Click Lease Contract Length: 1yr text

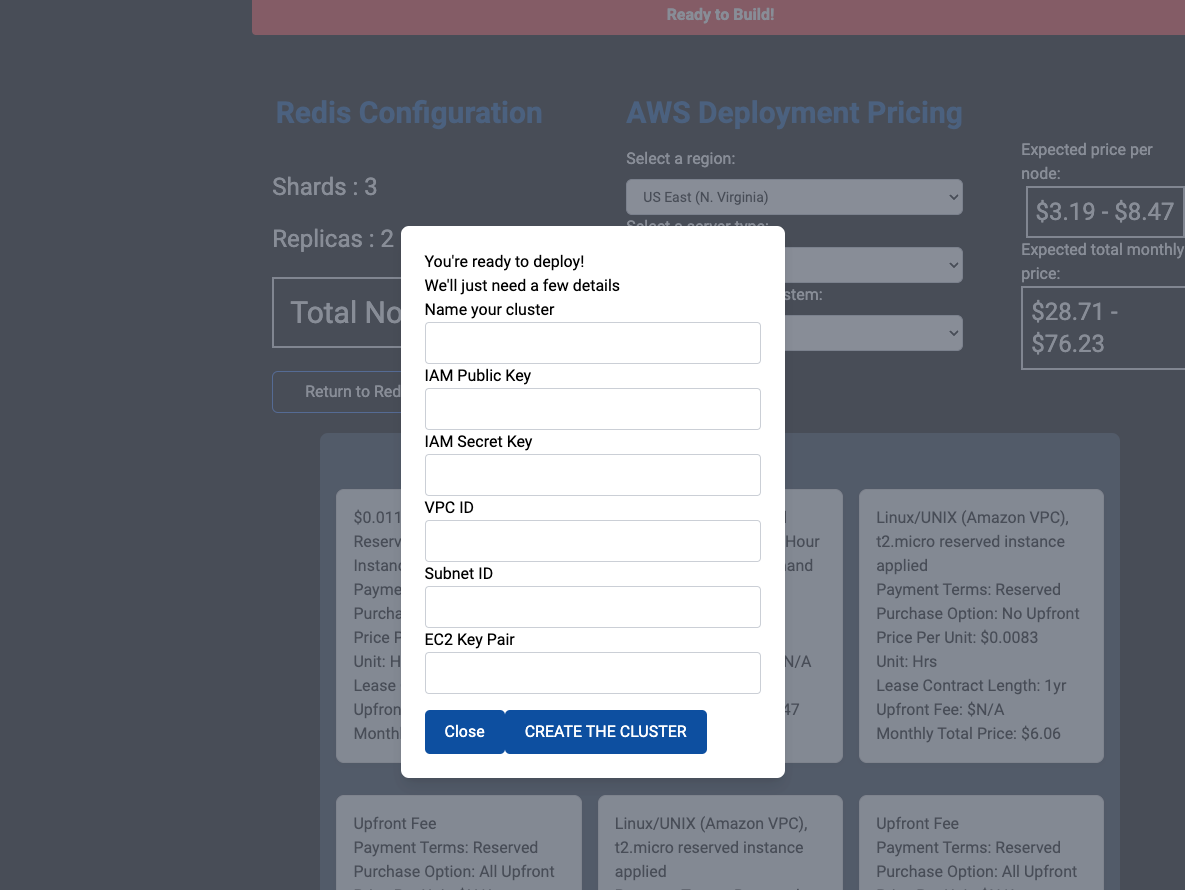coord(971,686)
